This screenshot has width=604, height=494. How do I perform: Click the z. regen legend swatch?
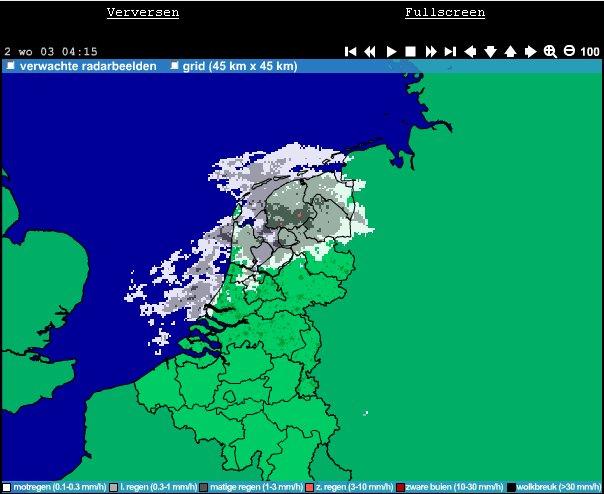pyautogui.click(x=309, y=487)
